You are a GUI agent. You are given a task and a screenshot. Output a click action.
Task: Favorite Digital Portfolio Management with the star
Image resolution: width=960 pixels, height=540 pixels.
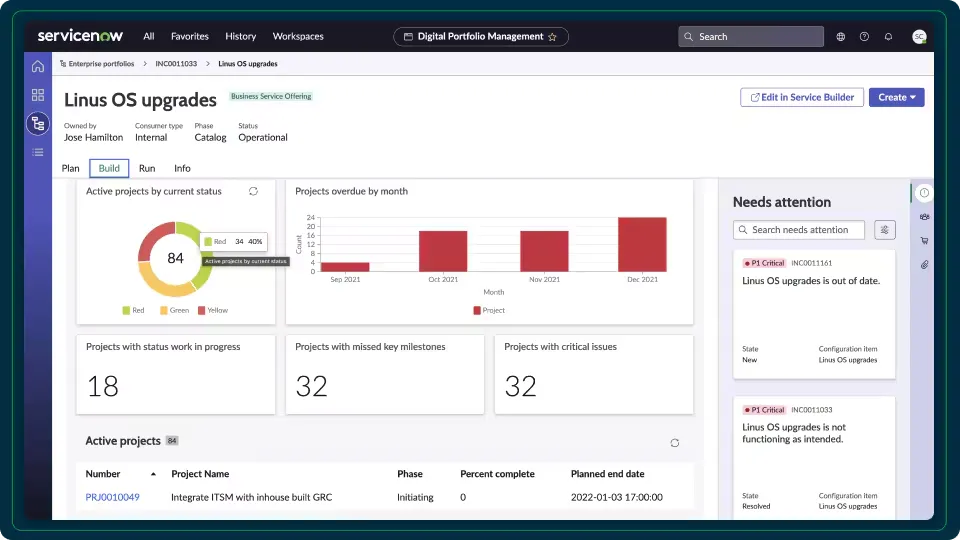pyautogui.click(x=552, y=37)
